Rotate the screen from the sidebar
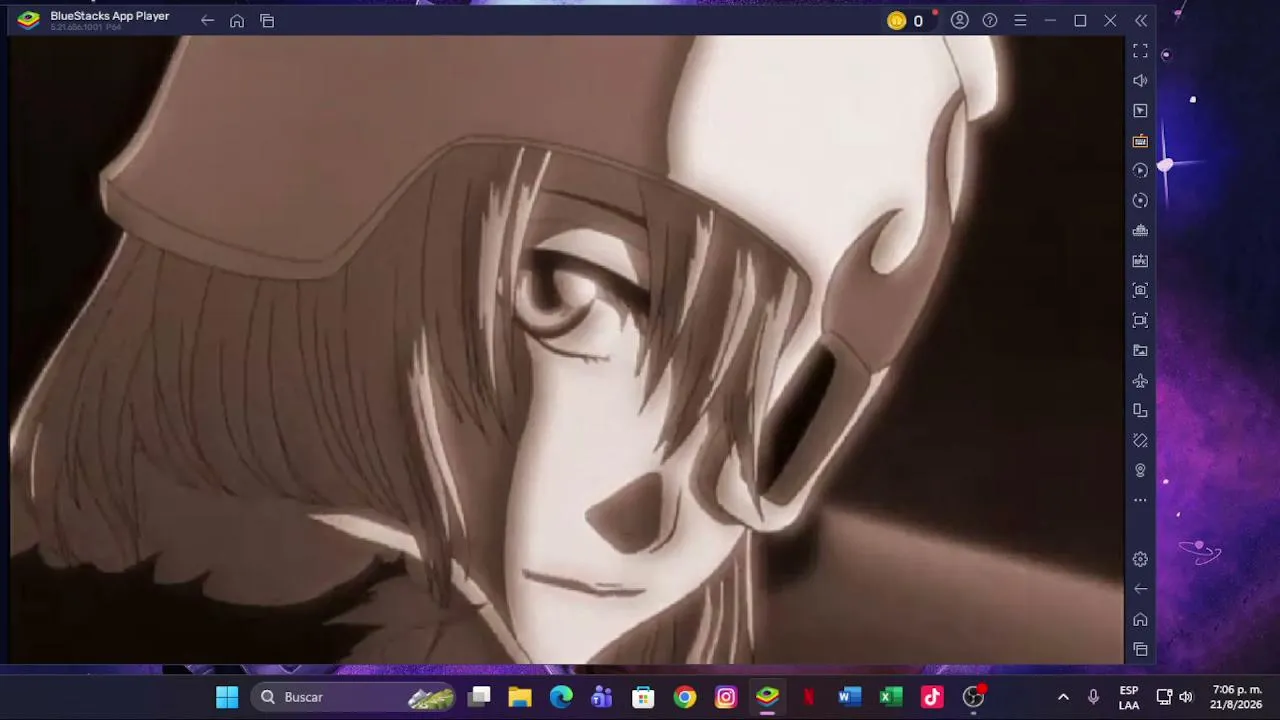This screenshot has height=720, width=1280. [x=1140, y=440]
